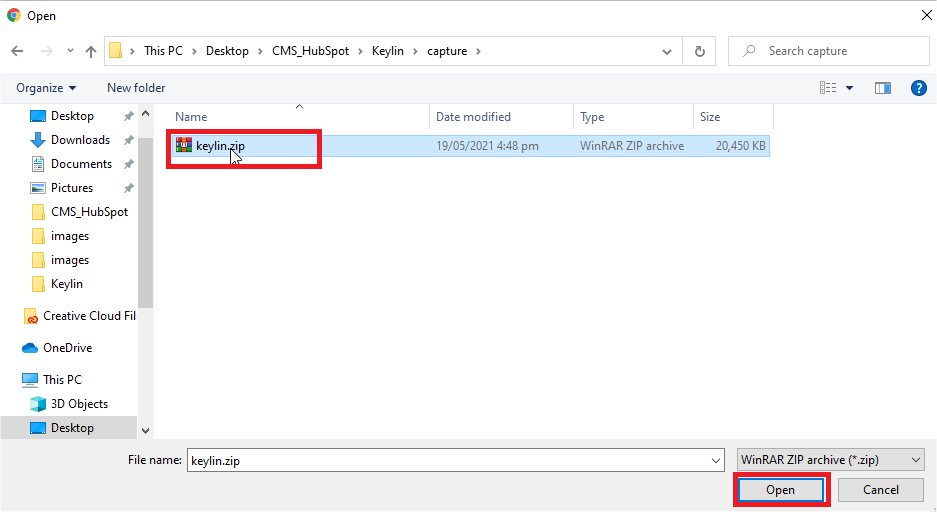Click the New folder button
This screenshot has height=512, width=937.
[x=136, y=88]
